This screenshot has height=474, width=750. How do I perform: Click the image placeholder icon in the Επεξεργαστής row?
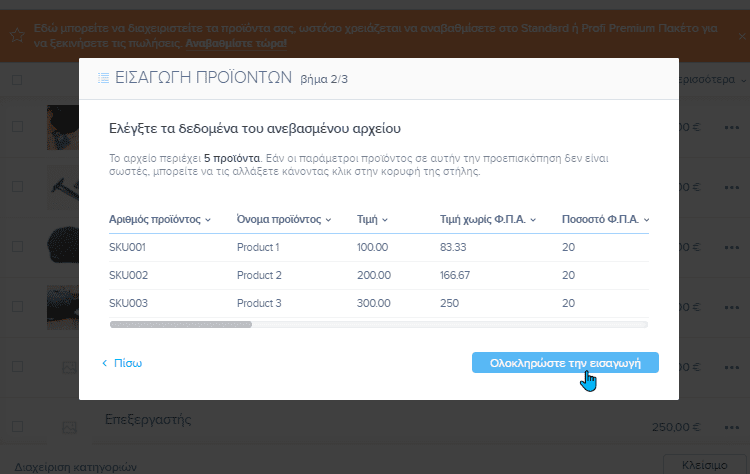point(70,427)
